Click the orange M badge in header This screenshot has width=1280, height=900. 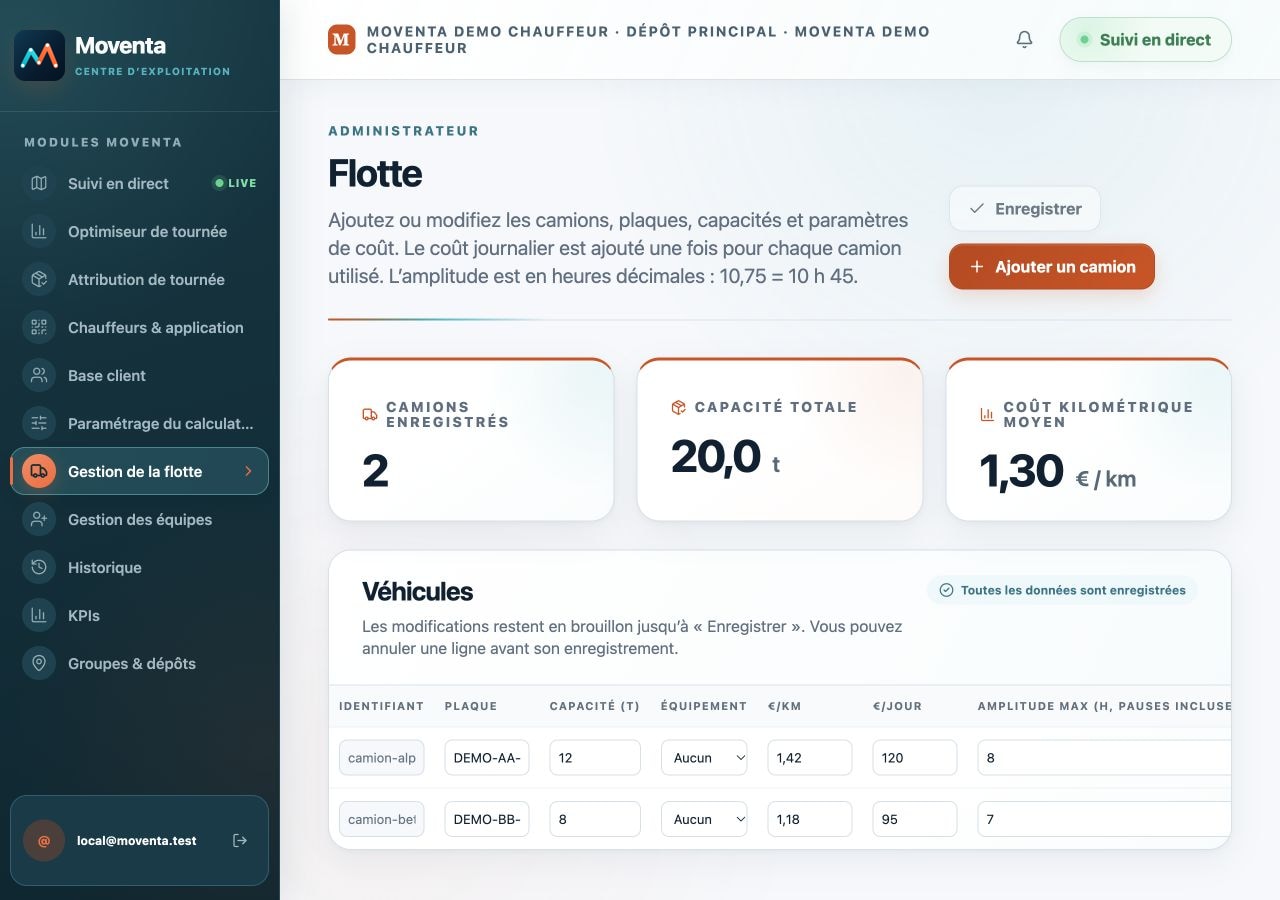[x=342, y=40]
